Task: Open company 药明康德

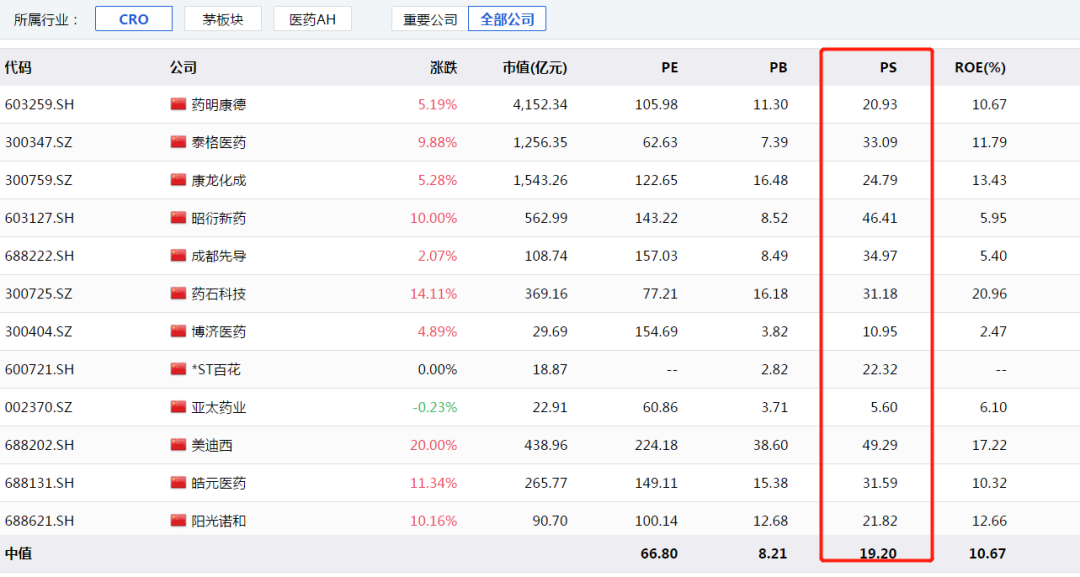Action: [x=218, y=105]
